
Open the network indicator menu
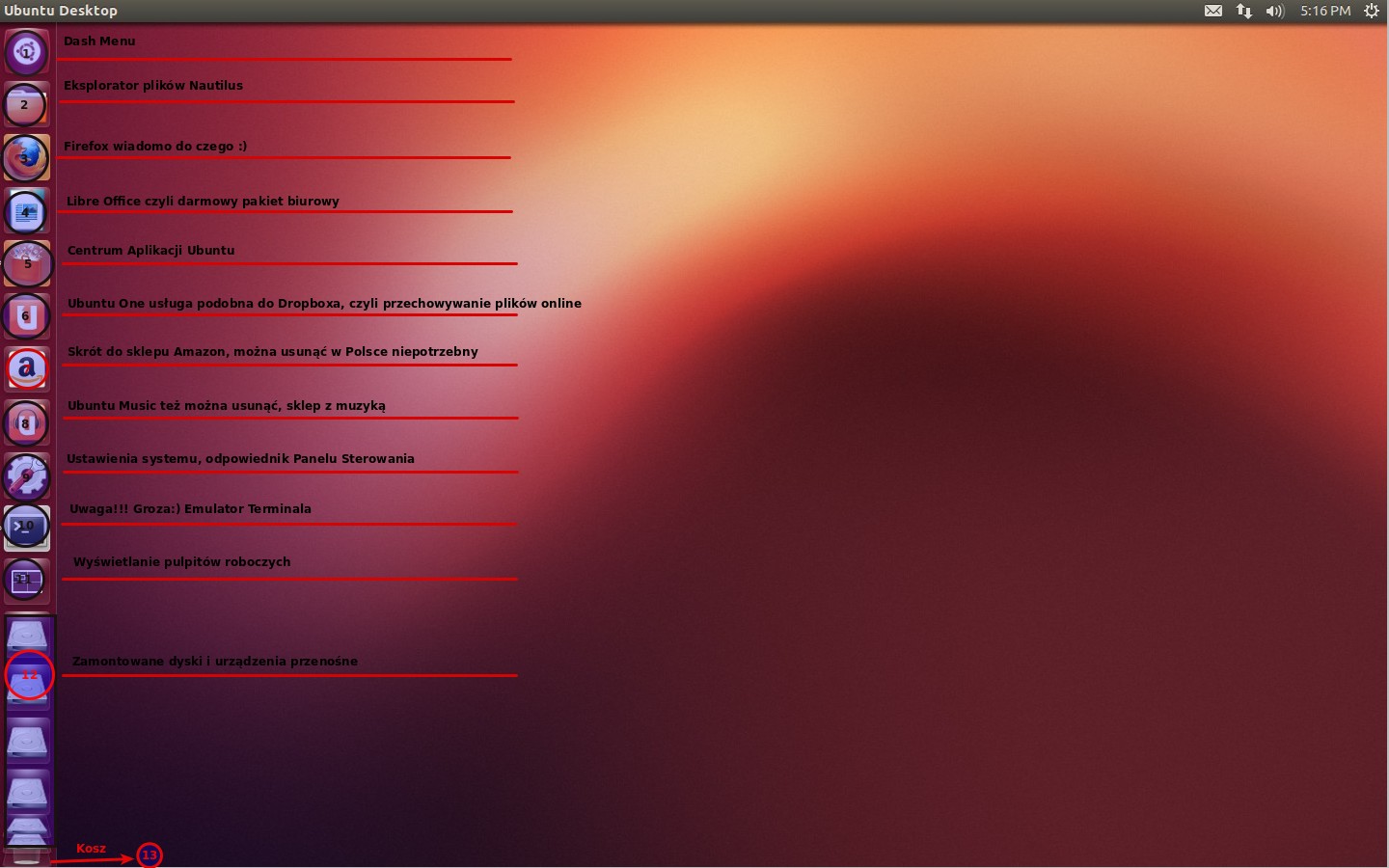click(1244, 11)
